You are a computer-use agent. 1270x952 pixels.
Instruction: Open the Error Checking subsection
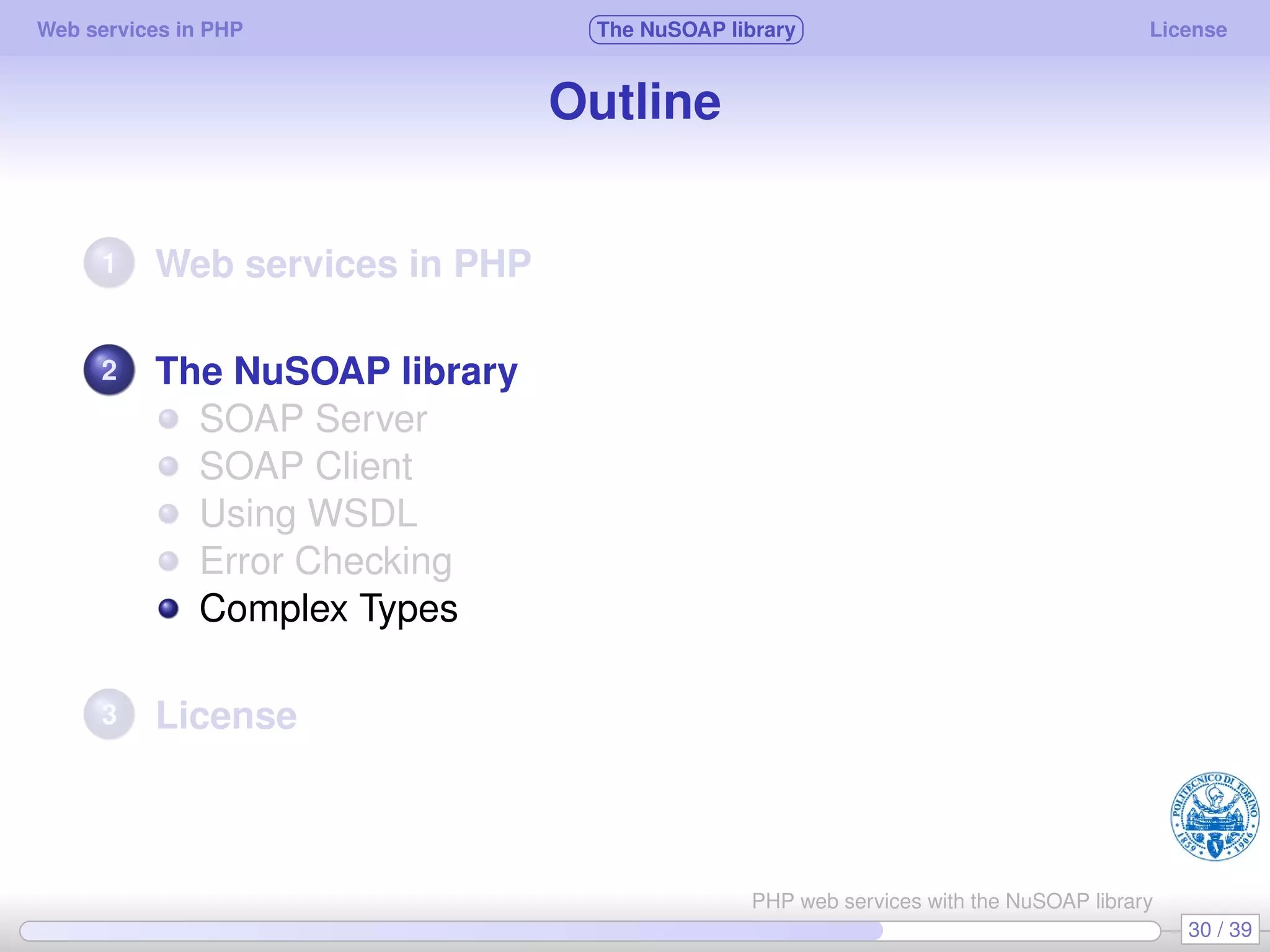point(326,562)
